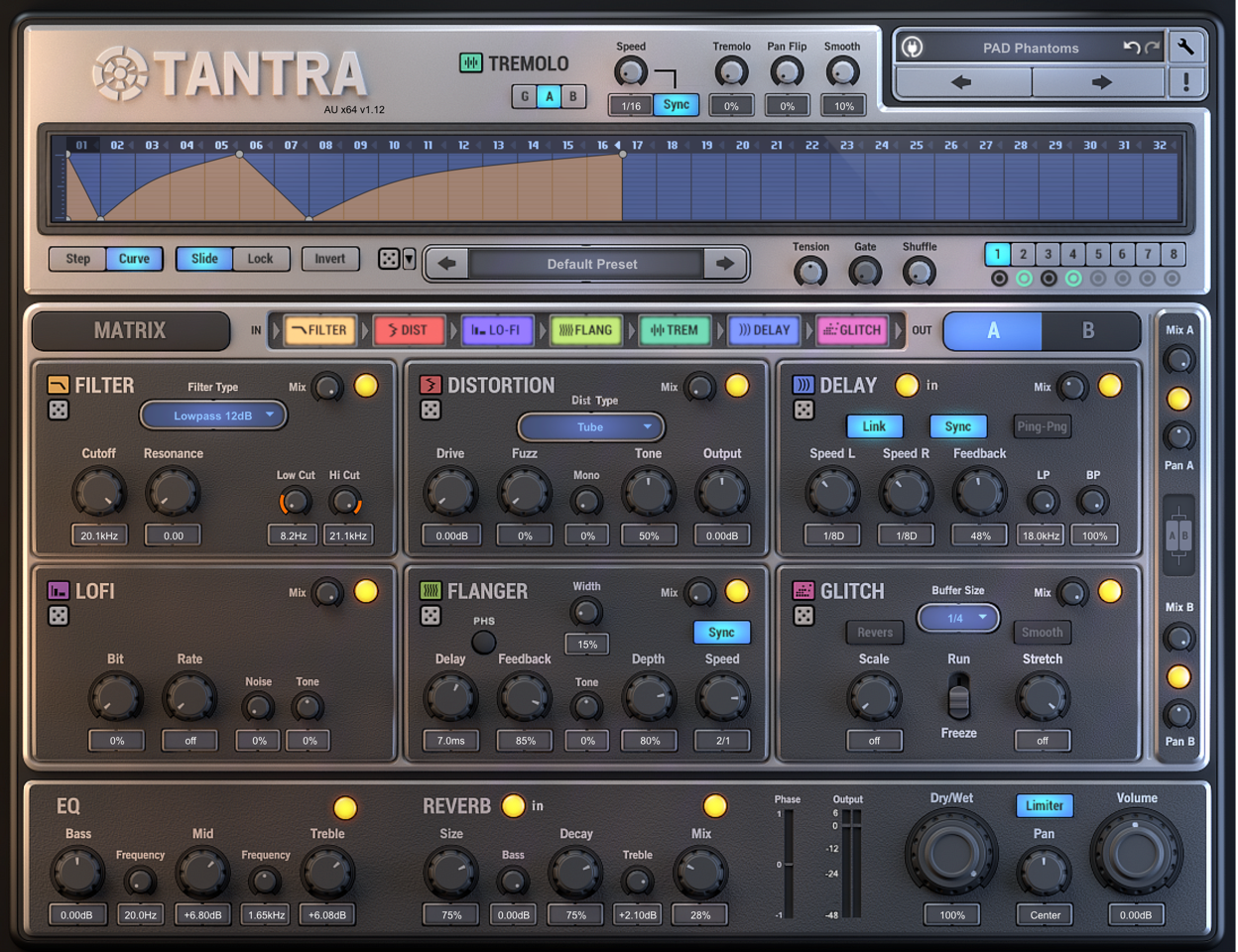Screen dimensions: 1238x952
Task: Expand the Glitch Buffer Size dropdown
Action: 957,617
